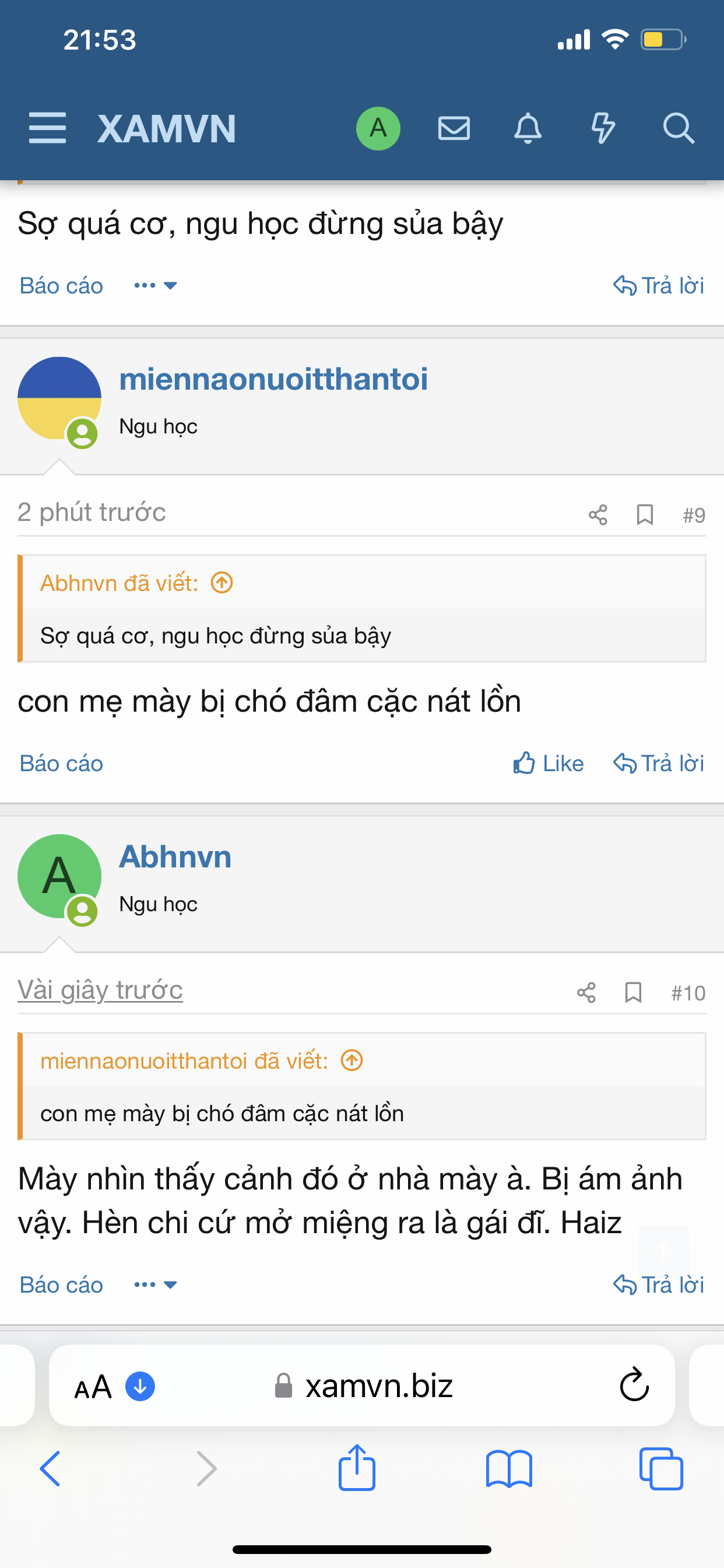Jump to the quoted Abhnvn post arrow
The width and height of the screenshot is (724, 1568).
222,583
